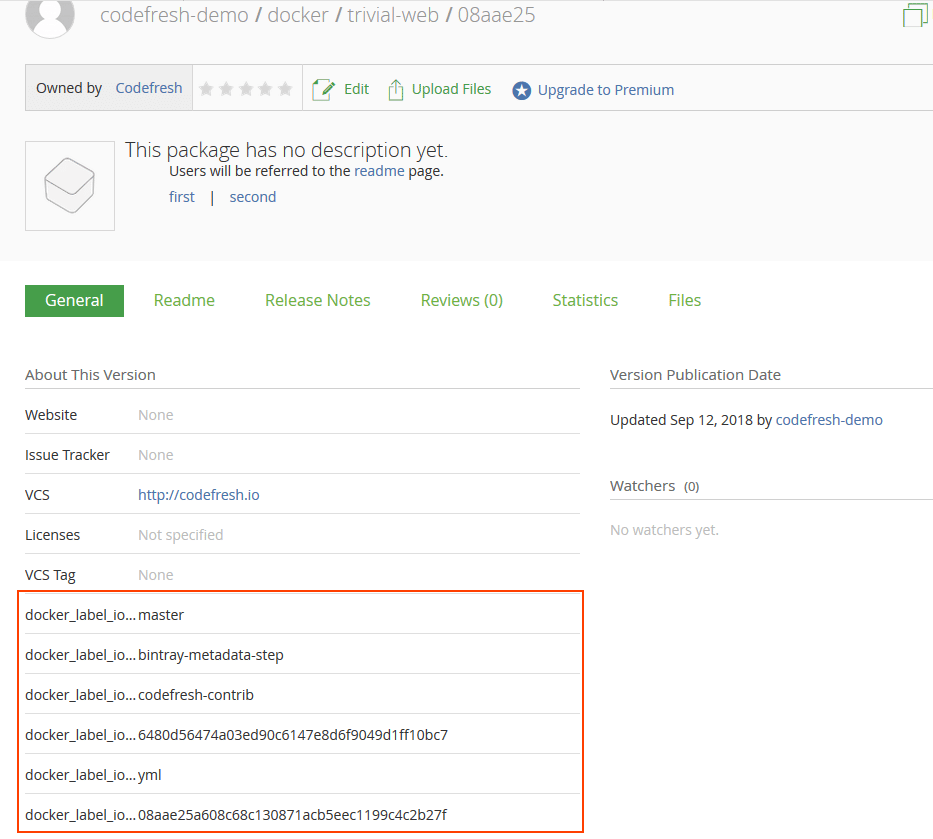Image resolution: width=933 pixels, height=839 pixels.
Task: Click the 'first' link
Action: coord(182,197)
